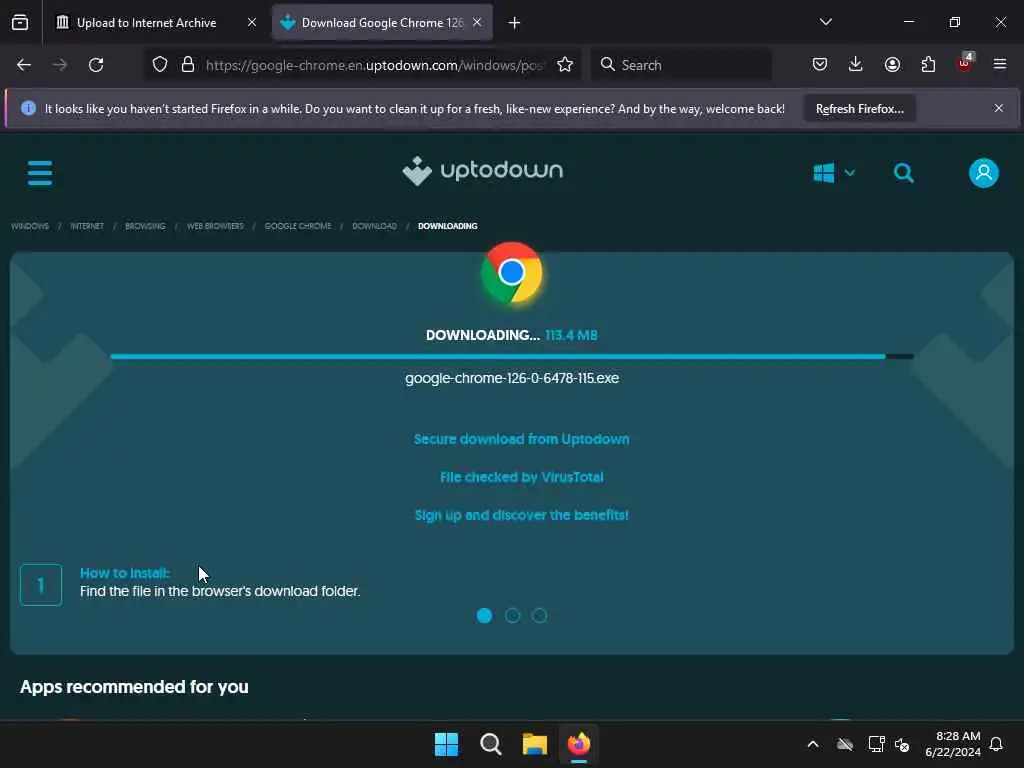The width and height of the screenshot is (1024, 768).
Task: Go to Uptodown home via logo
Action: (483, 171)
